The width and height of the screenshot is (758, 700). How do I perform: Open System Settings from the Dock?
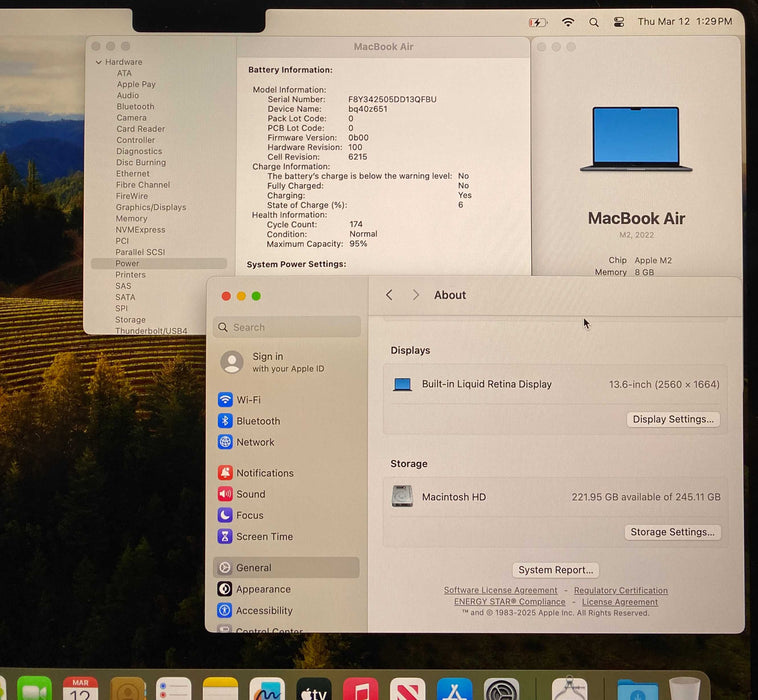coord(501,689)
